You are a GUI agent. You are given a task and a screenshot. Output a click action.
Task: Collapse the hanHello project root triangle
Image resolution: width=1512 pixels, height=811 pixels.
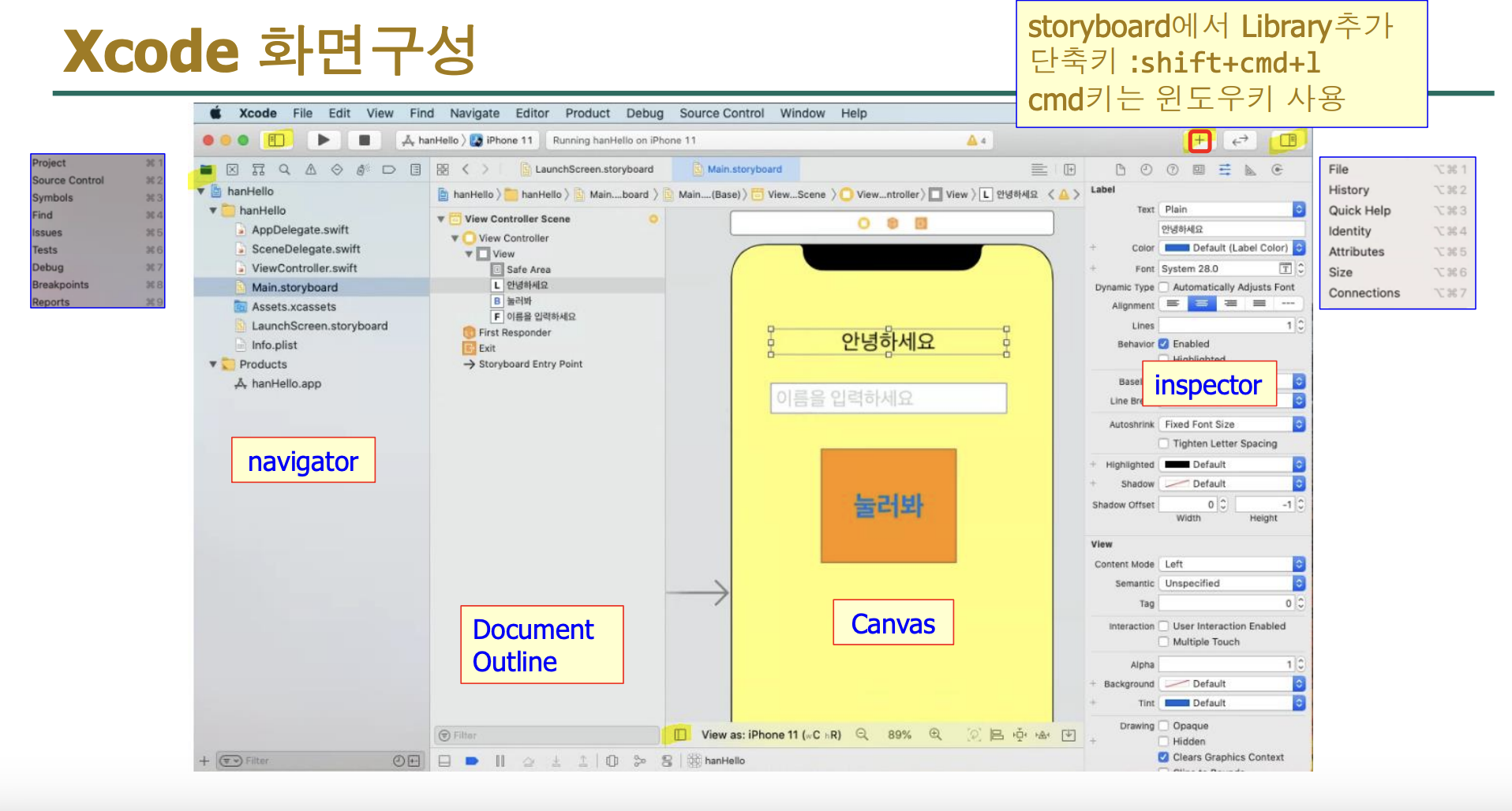pos(202,192)
